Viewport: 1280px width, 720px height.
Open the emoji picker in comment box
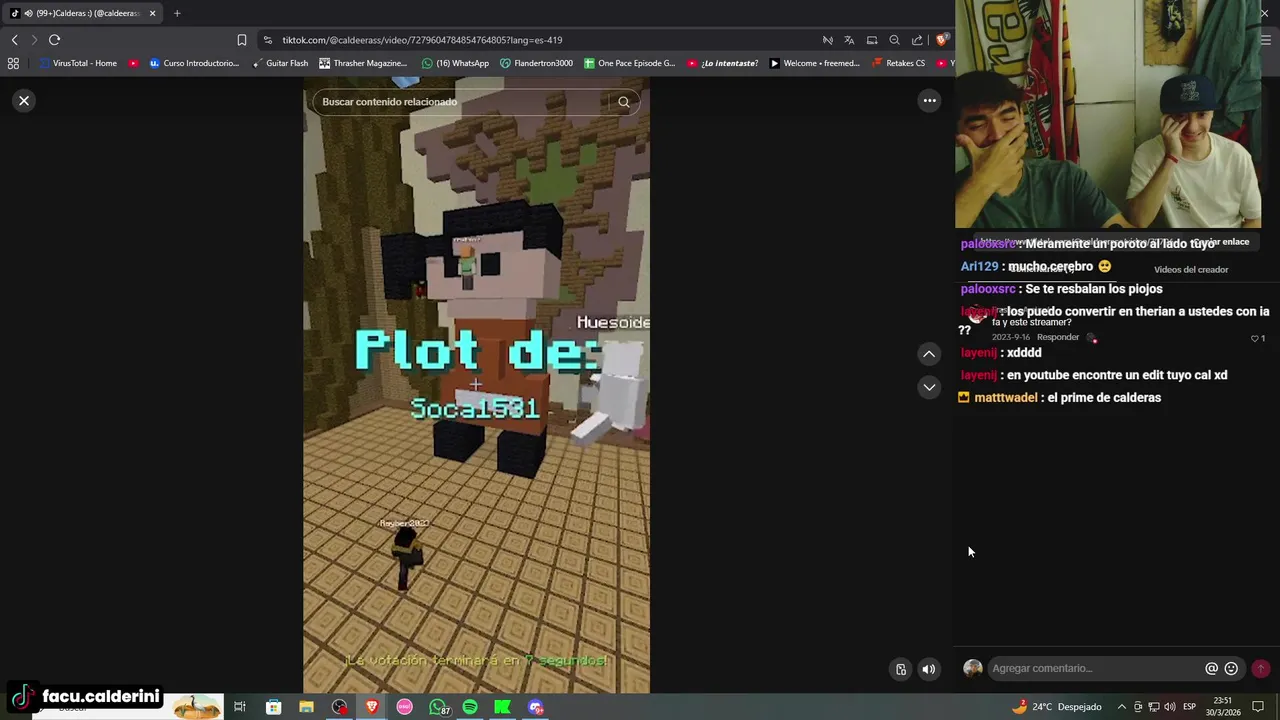tap(1231, 668)
